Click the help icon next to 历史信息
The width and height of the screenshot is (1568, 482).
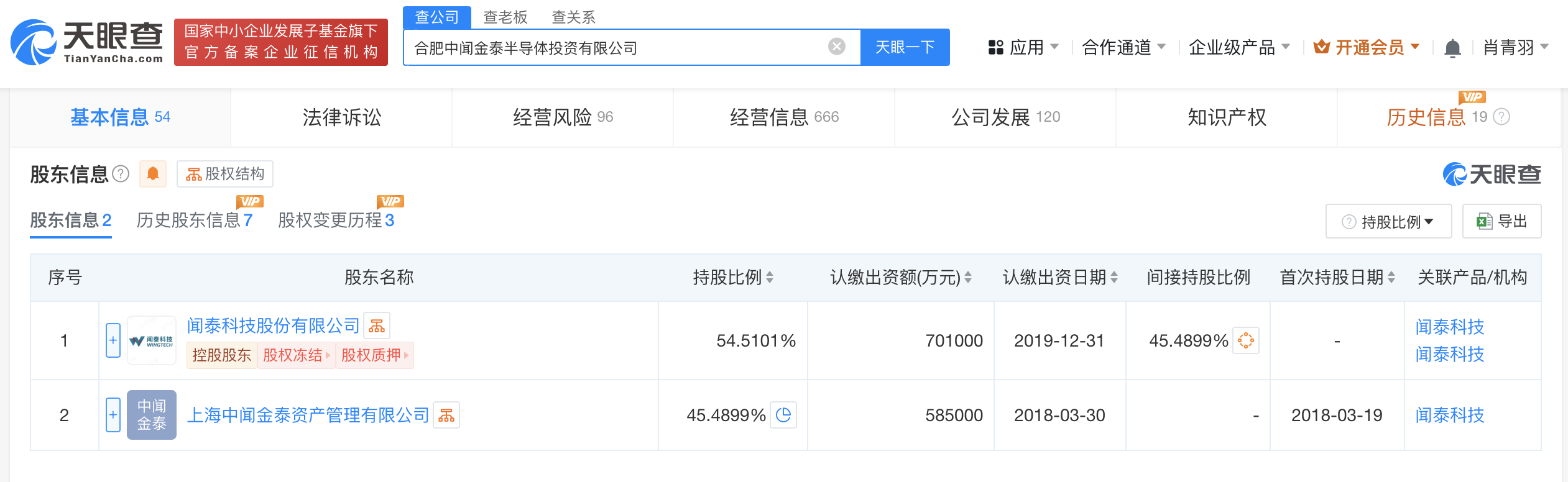click(x=1501, y=117)
